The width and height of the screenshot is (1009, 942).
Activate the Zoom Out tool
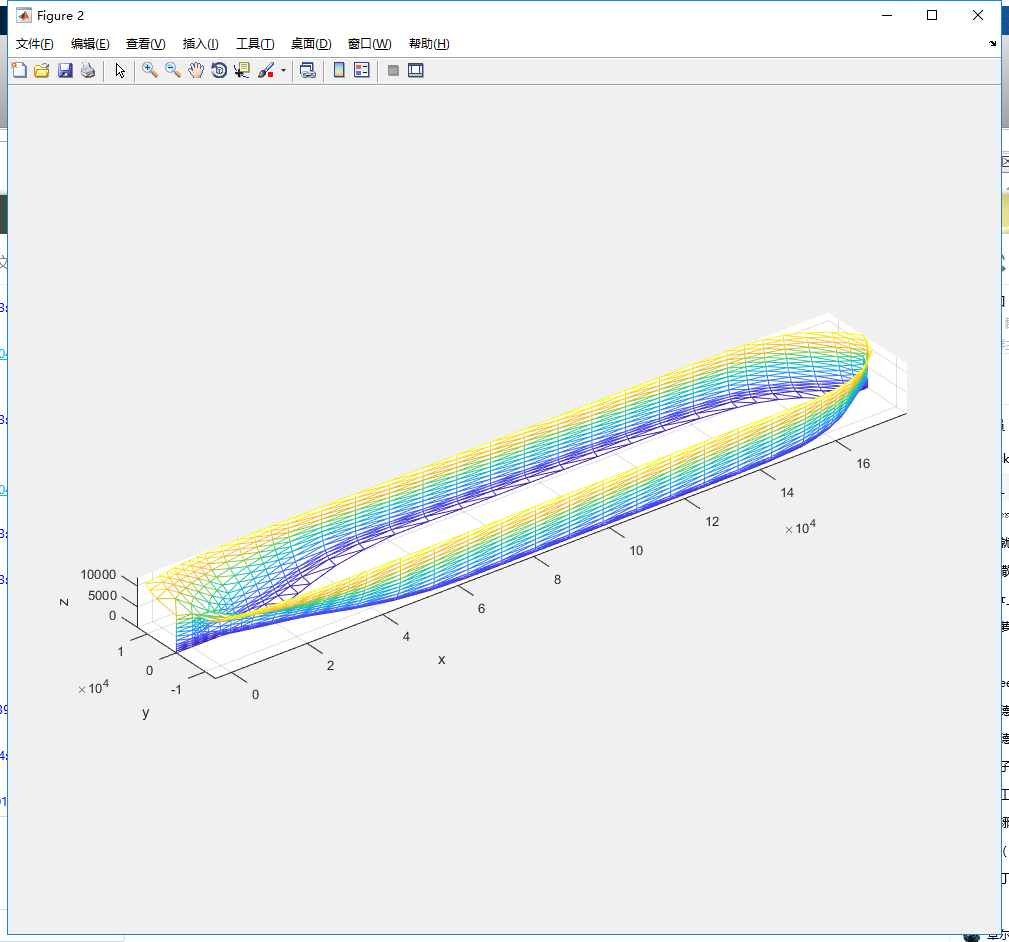(172, 70)
